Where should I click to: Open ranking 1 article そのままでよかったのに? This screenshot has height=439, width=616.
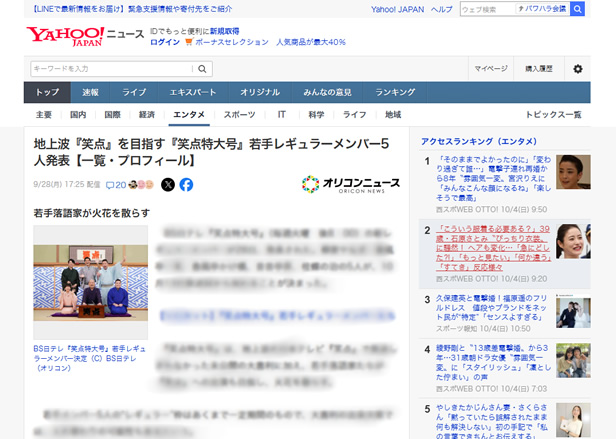[x=494, y=179]
